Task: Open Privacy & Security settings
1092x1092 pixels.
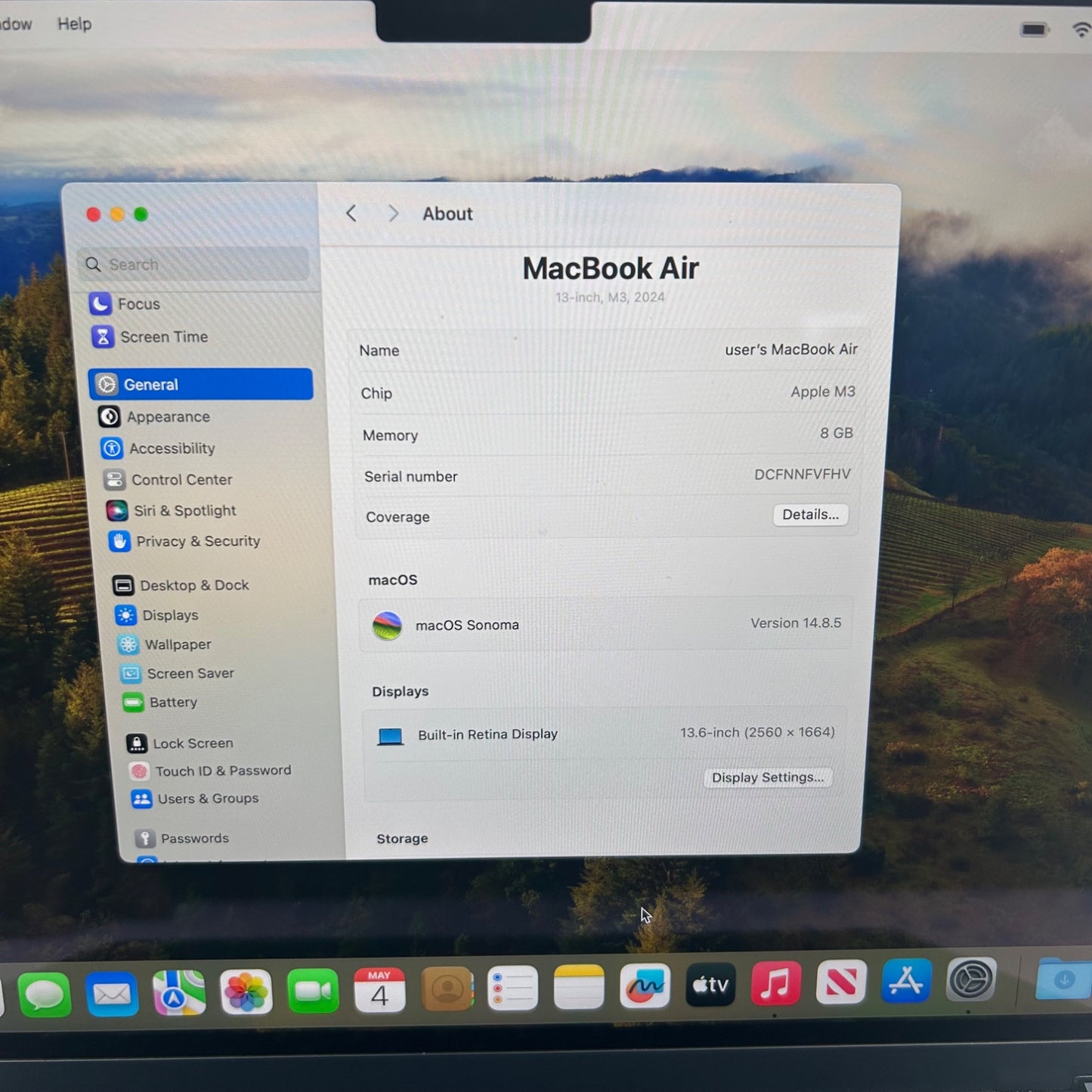Action: click(x=184, y=541)
